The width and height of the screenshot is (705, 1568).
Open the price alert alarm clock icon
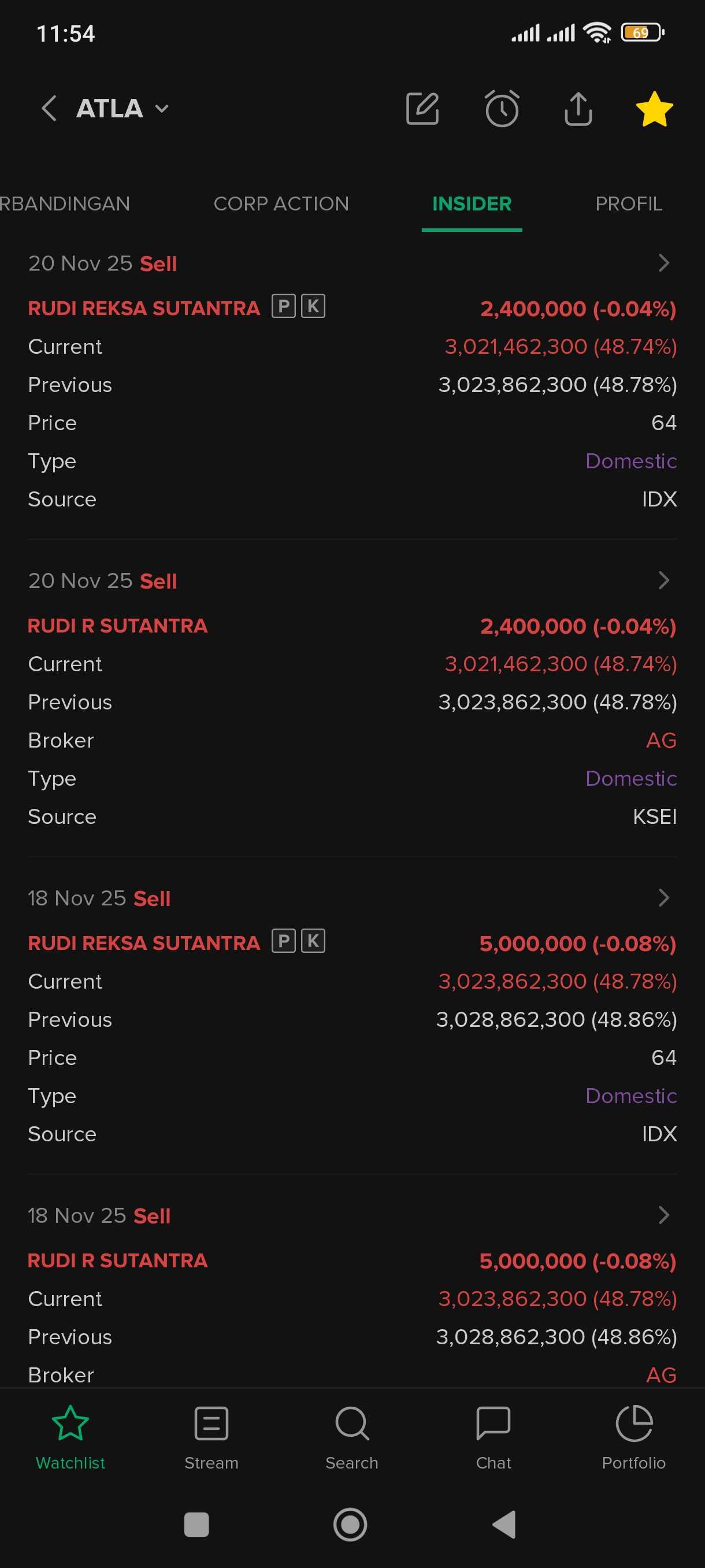[502, 109]
